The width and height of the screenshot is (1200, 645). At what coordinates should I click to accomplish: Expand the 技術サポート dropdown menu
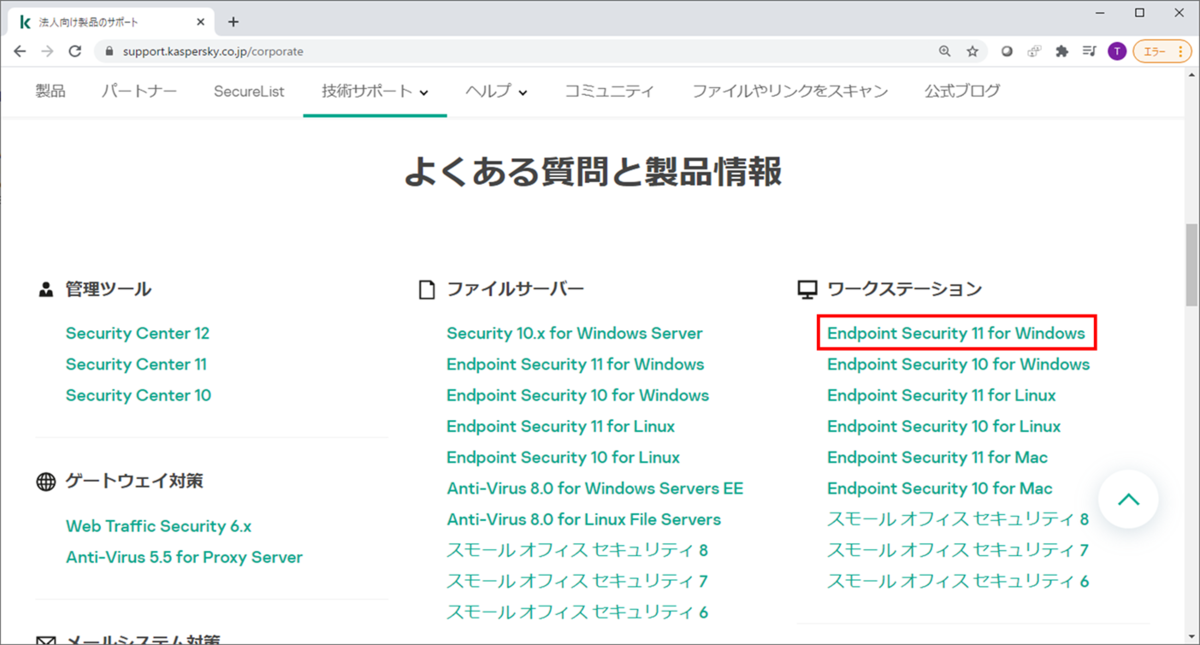pos(374,90)
